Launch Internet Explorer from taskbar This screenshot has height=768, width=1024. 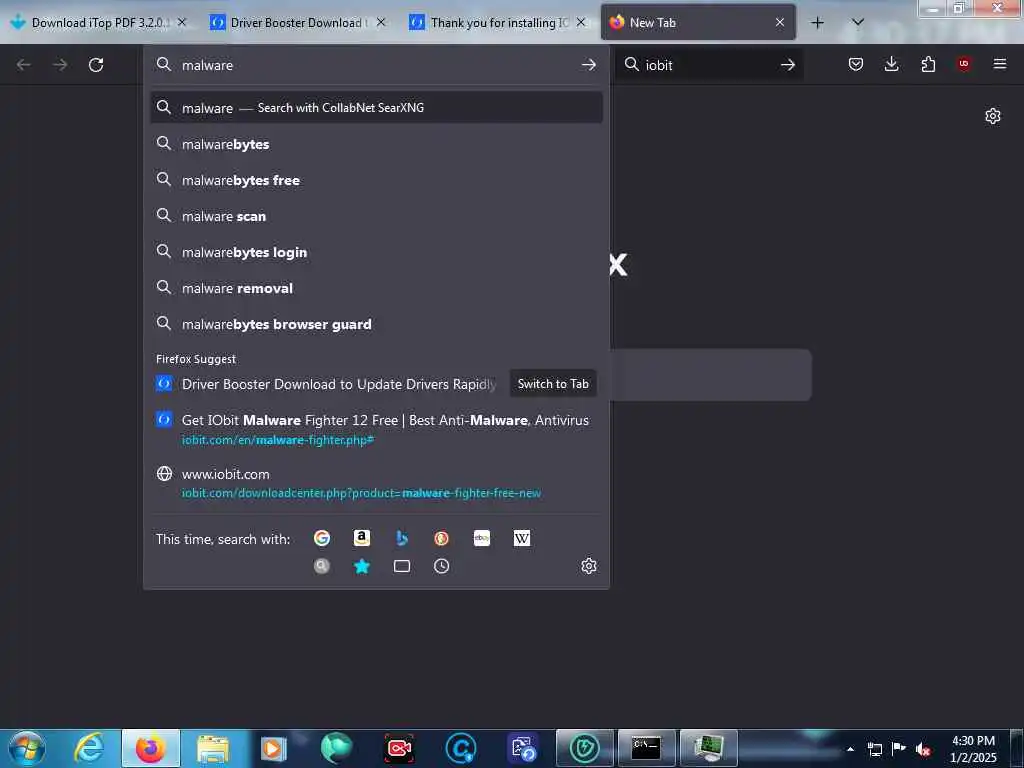click(89, 748)
